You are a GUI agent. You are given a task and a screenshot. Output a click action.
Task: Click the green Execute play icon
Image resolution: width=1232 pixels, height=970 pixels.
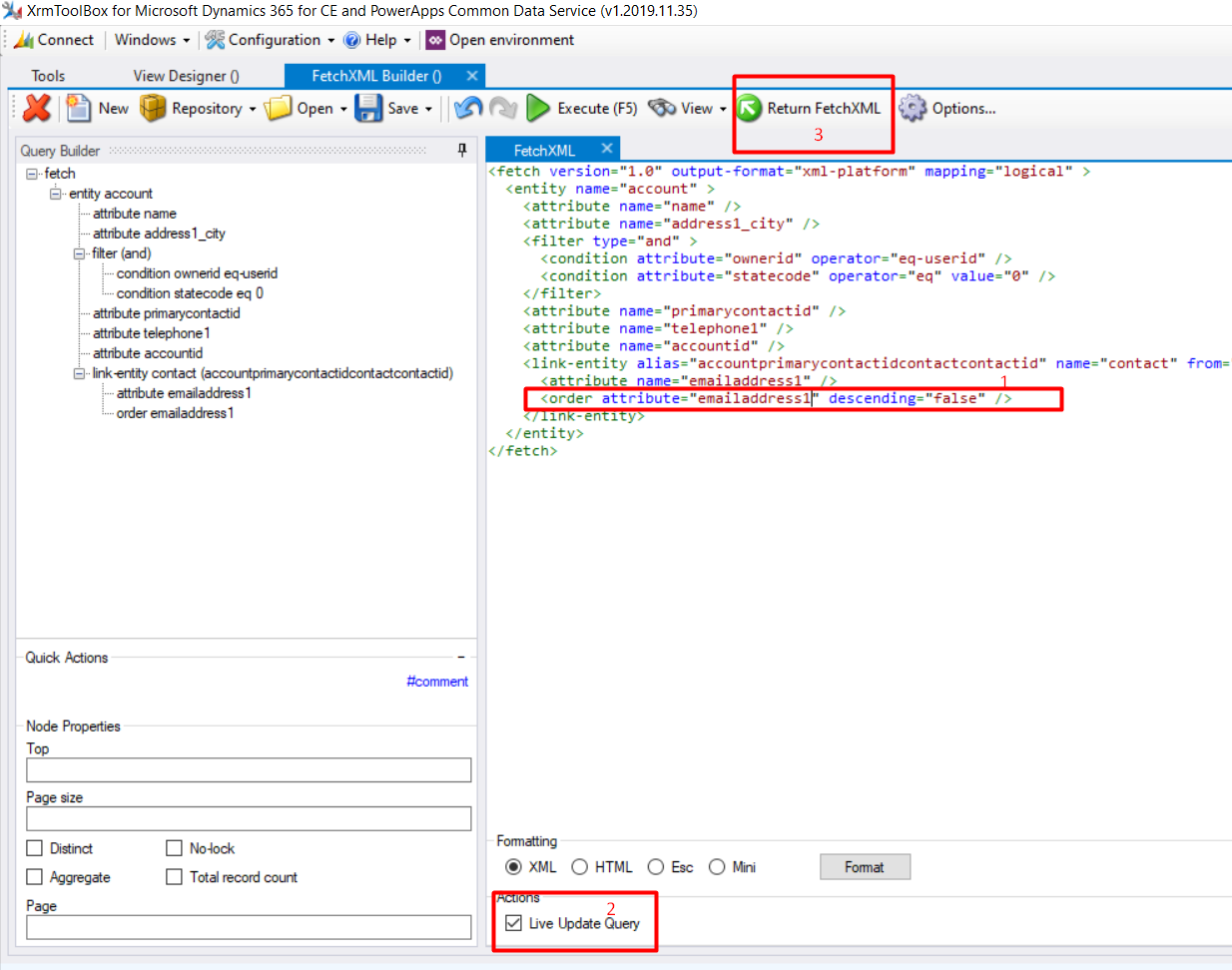point(538,108)
